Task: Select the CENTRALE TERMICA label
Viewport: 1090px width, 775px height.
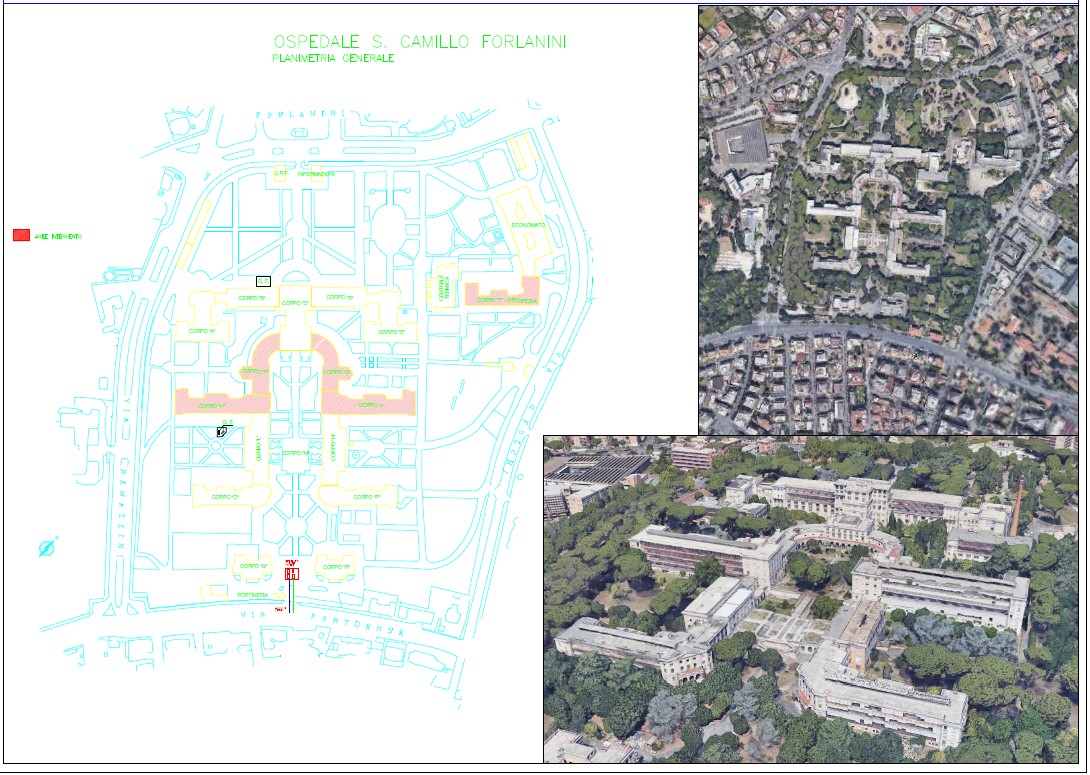Action: [442, 289]
